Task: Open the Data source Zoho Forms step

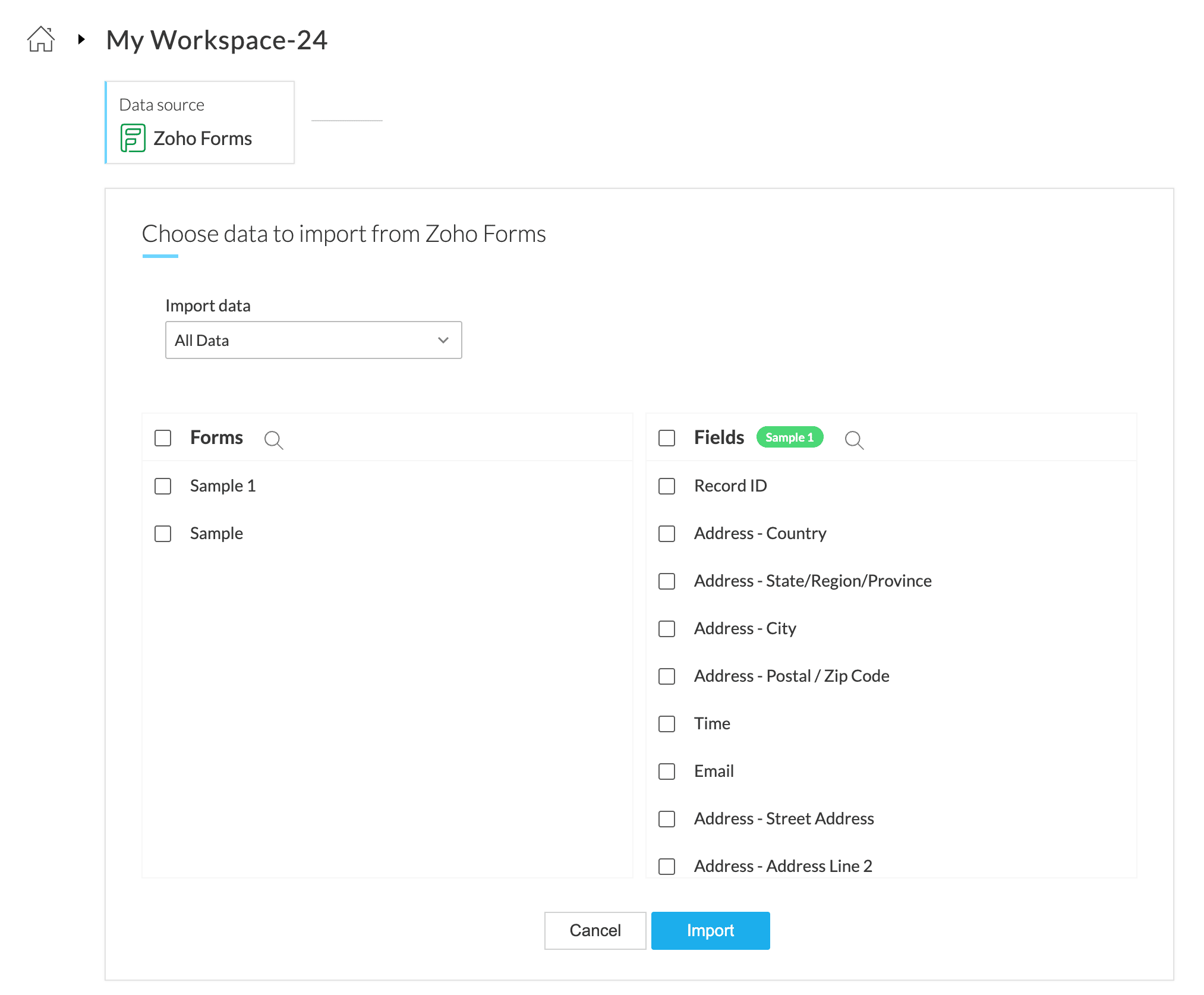Action: (x=200, y=122)
